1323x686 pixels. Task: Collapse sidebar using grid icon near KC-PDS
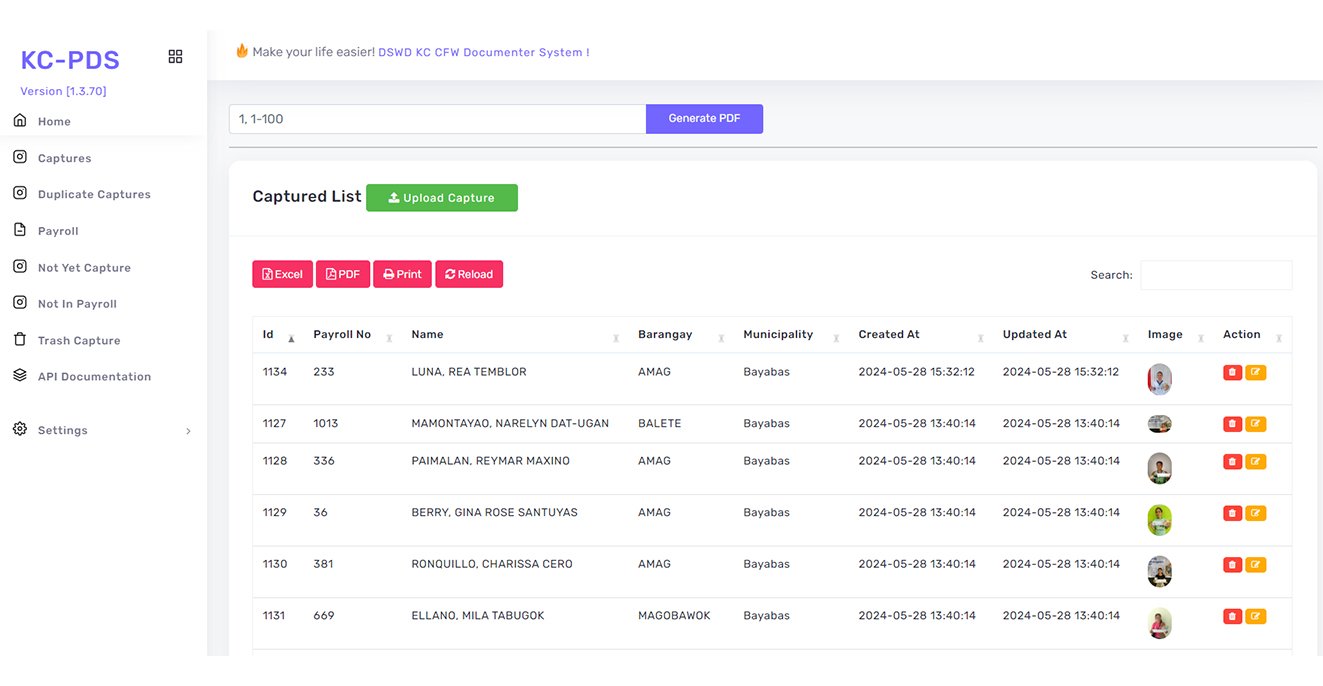pos(175,56)
